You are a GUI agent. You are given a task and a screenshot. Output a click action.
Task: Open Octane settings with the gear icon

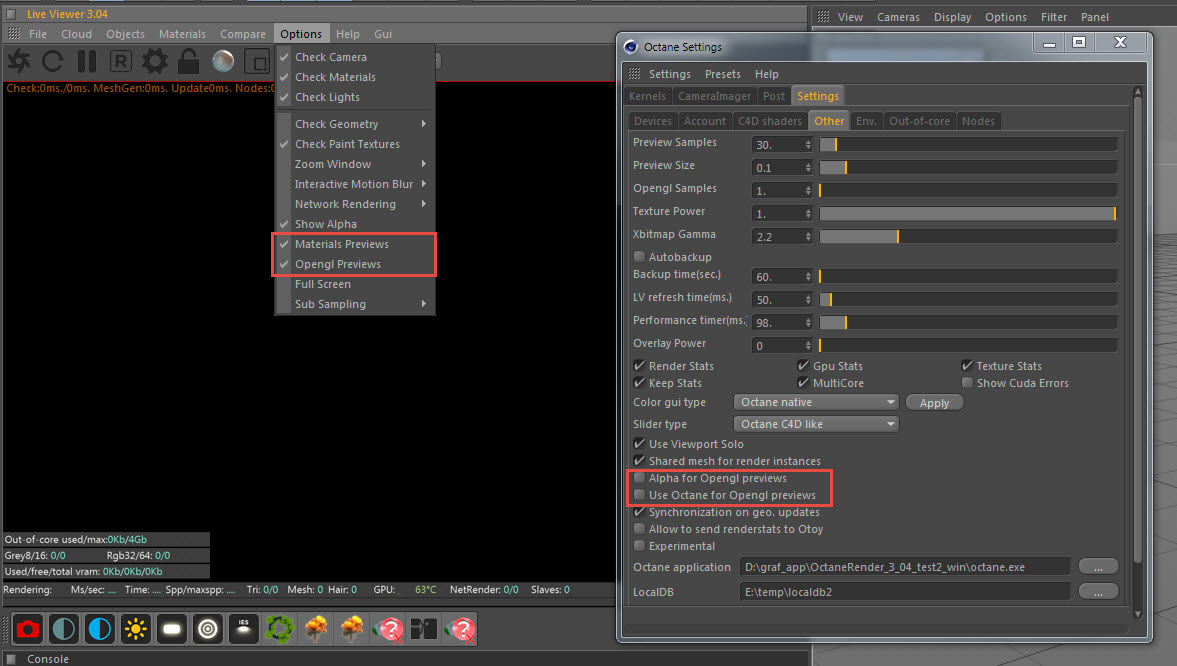pos(155,61)
